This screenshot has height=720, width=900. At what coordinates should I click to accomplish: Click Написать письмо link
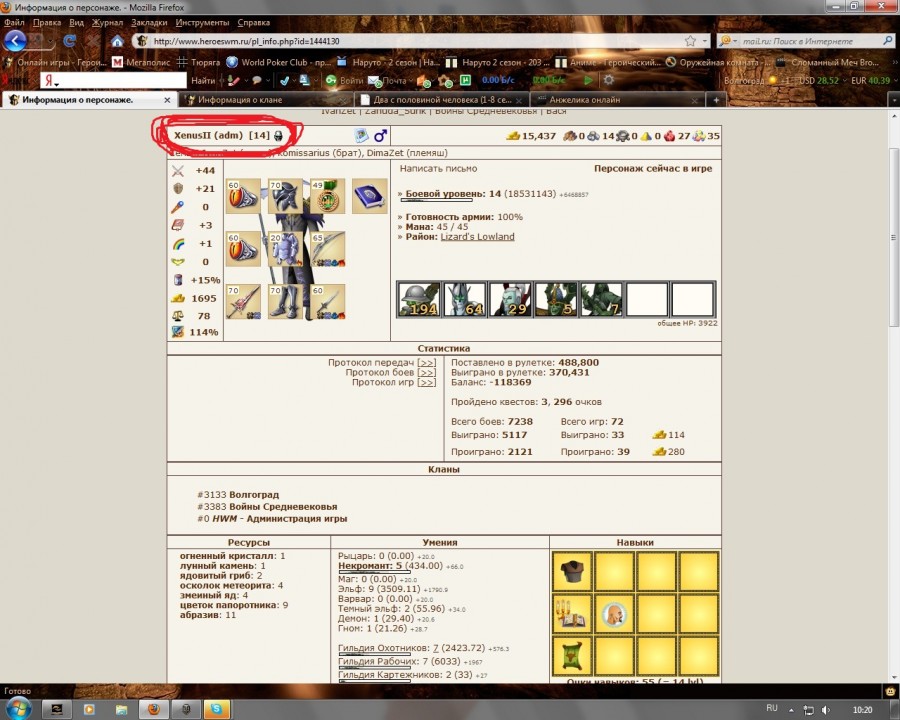pos(438,169)
